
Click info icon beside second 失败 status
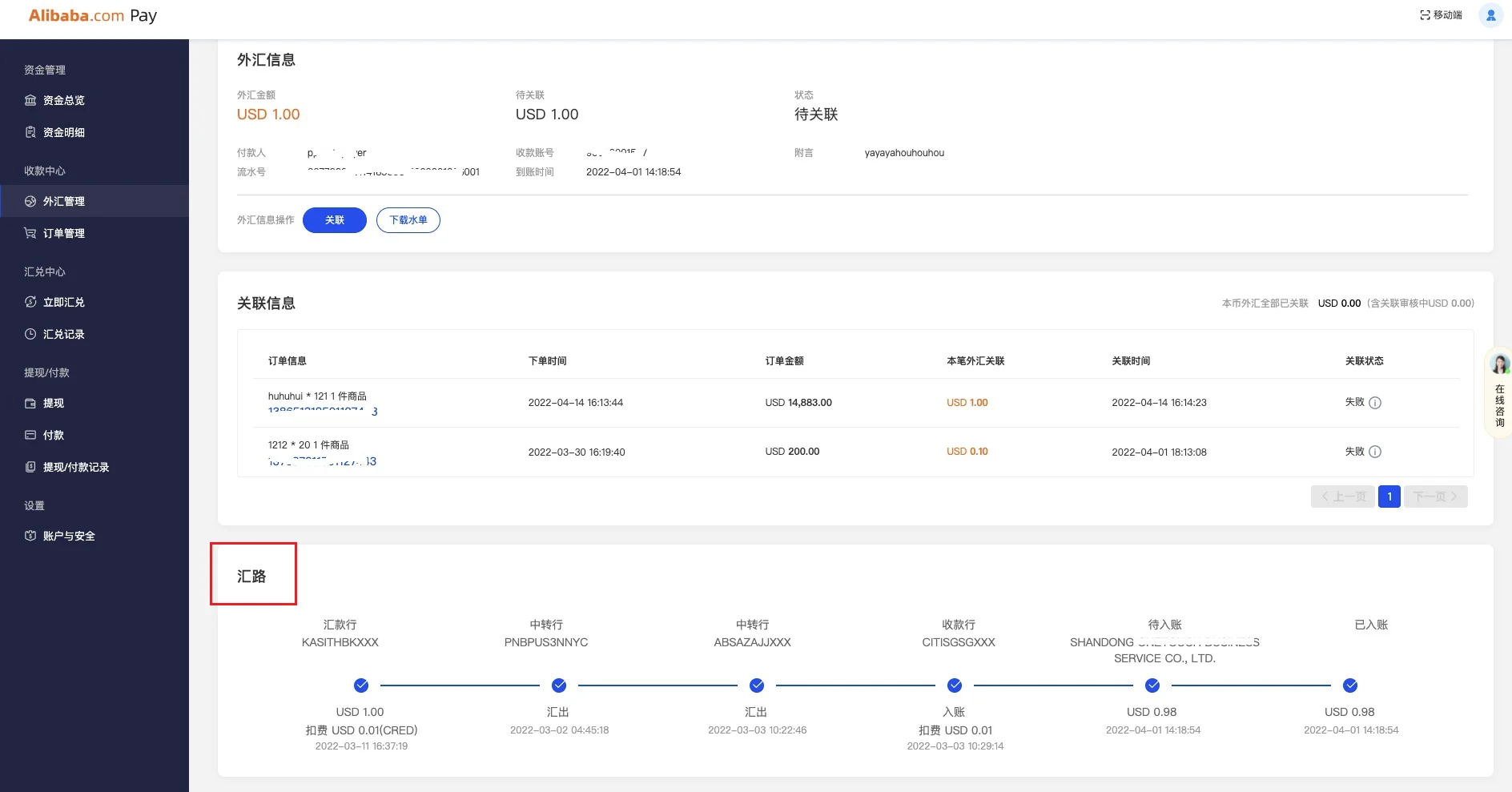pyautogui.click(x=1375, y=452)
